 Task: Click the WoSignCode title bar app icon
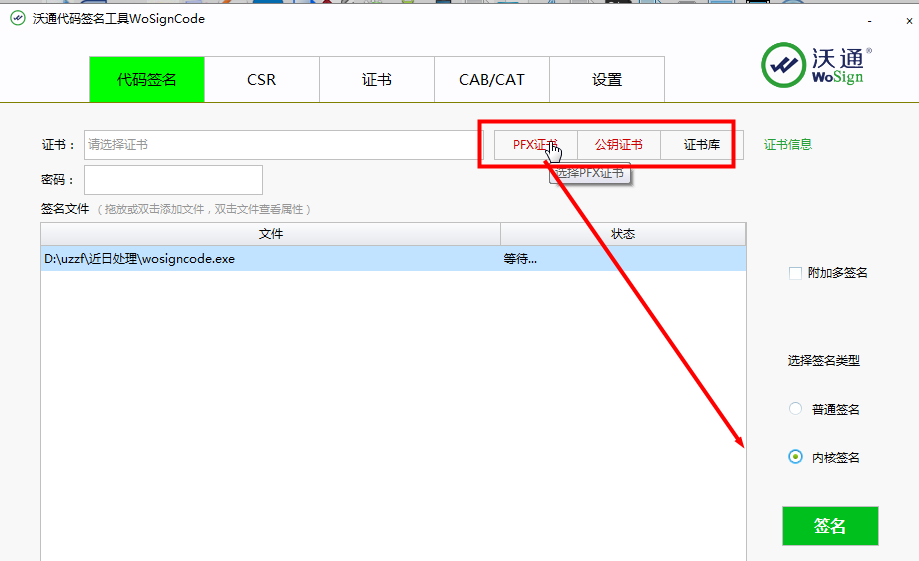18,18
